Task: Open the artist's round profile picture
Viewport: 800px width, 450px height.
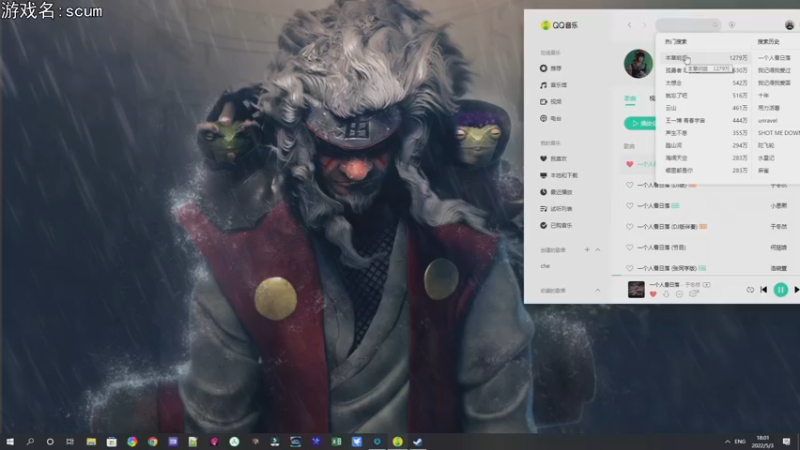Action: coord(638,64)
